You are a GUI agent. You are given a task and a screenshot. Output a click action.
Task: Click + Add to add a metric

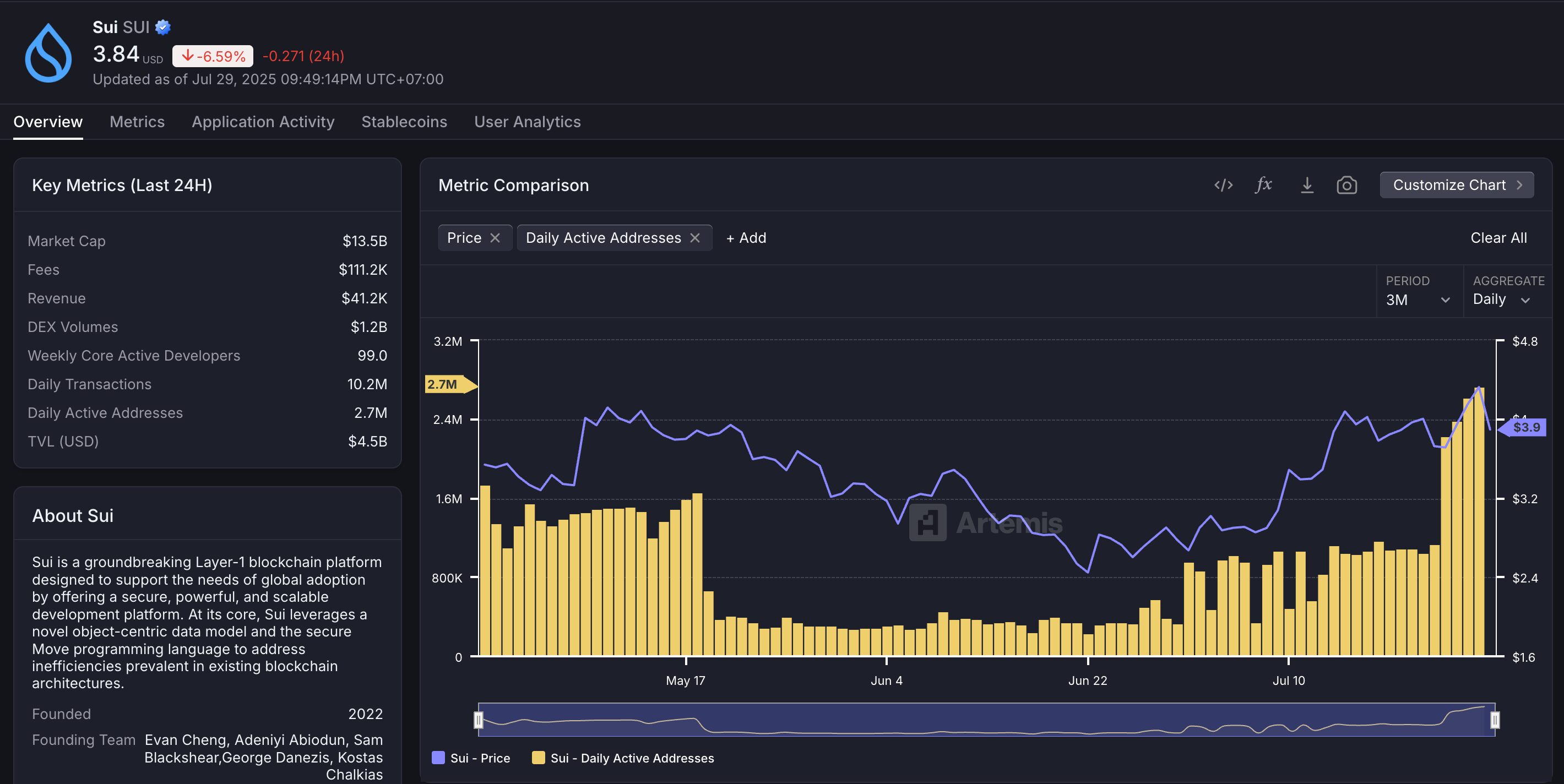pos(746,238)
